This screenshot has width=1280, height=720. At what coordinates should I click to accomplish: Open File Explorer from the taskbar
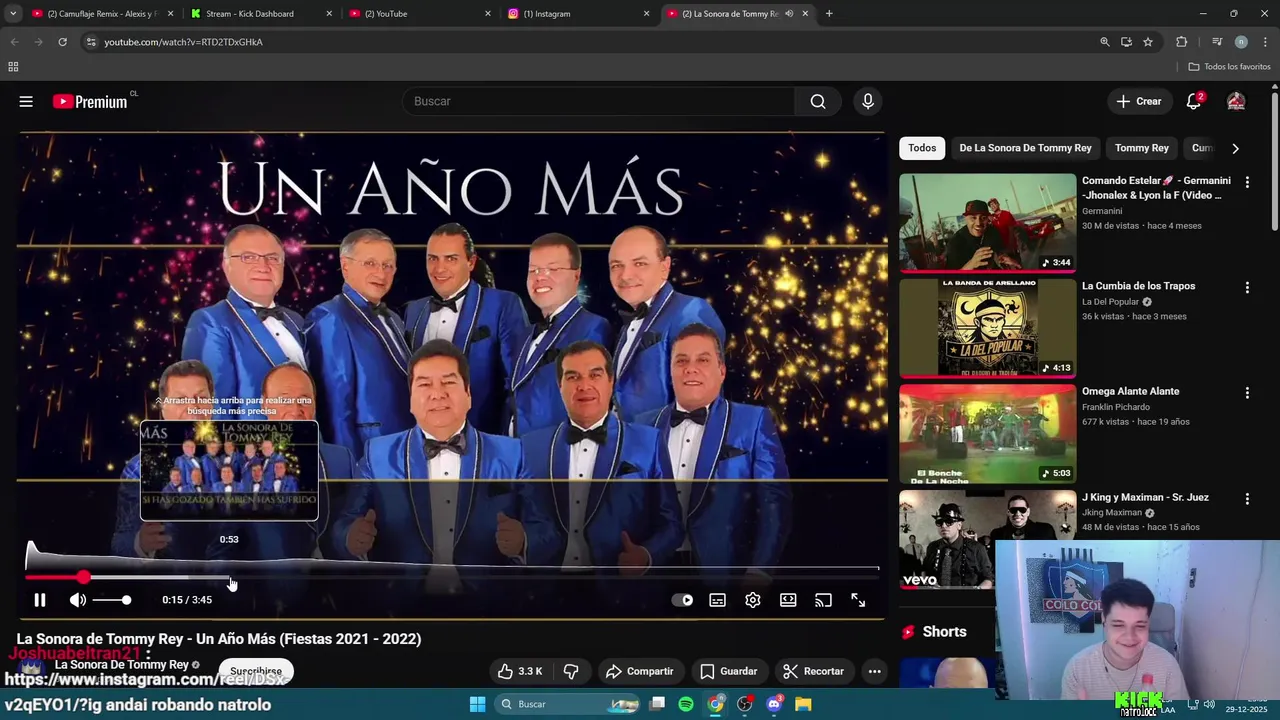pos(803,704)
